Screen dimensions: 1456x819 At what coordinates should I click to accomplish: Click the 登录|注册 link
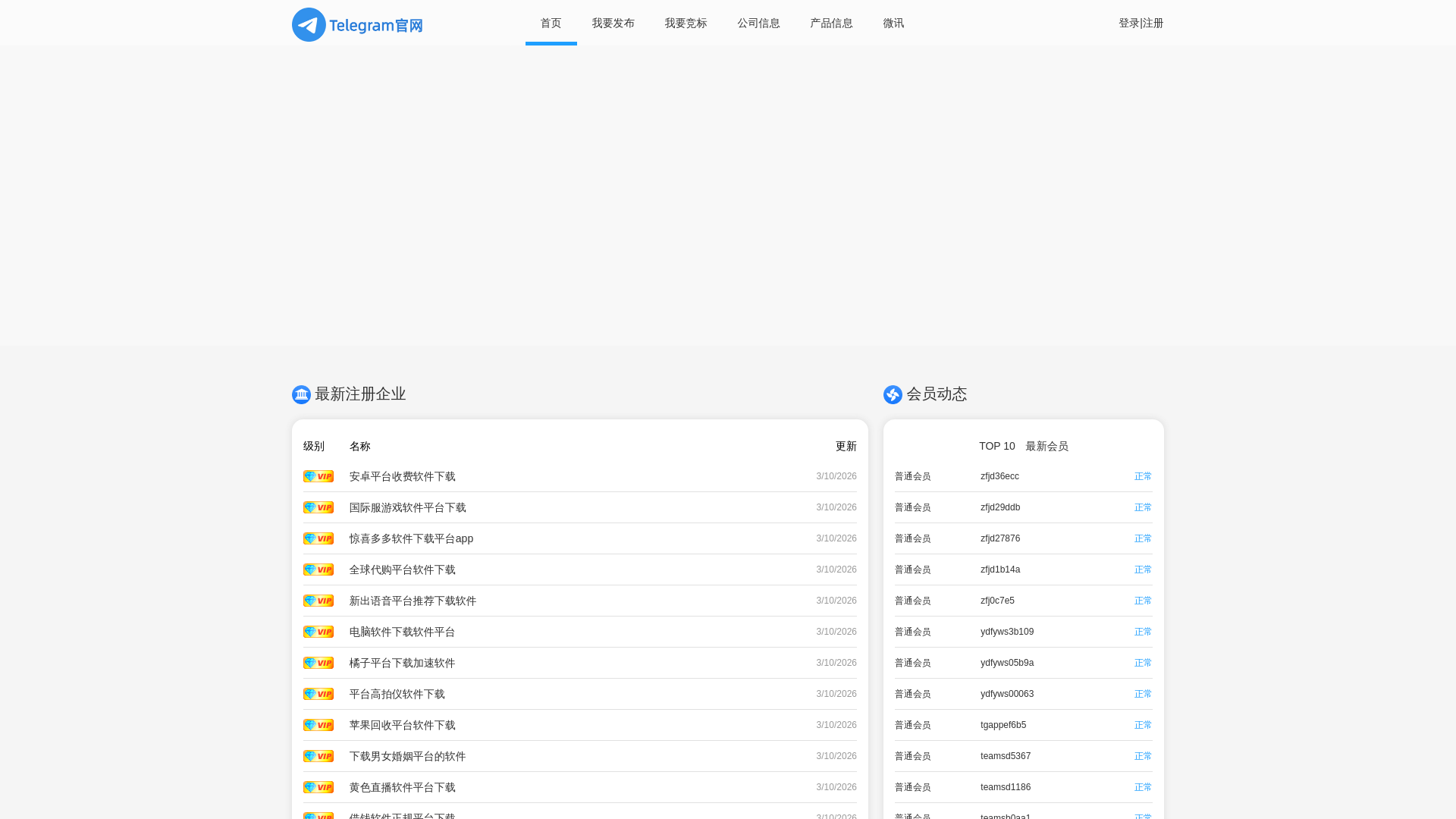(x=1141, y=23)
